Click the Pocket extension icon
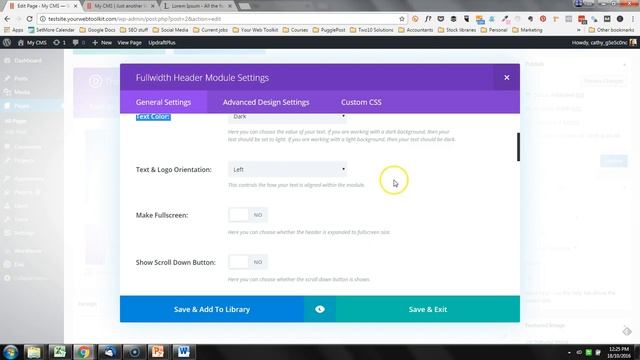This screenshot has height=360, width=640. tap(441, 19)
